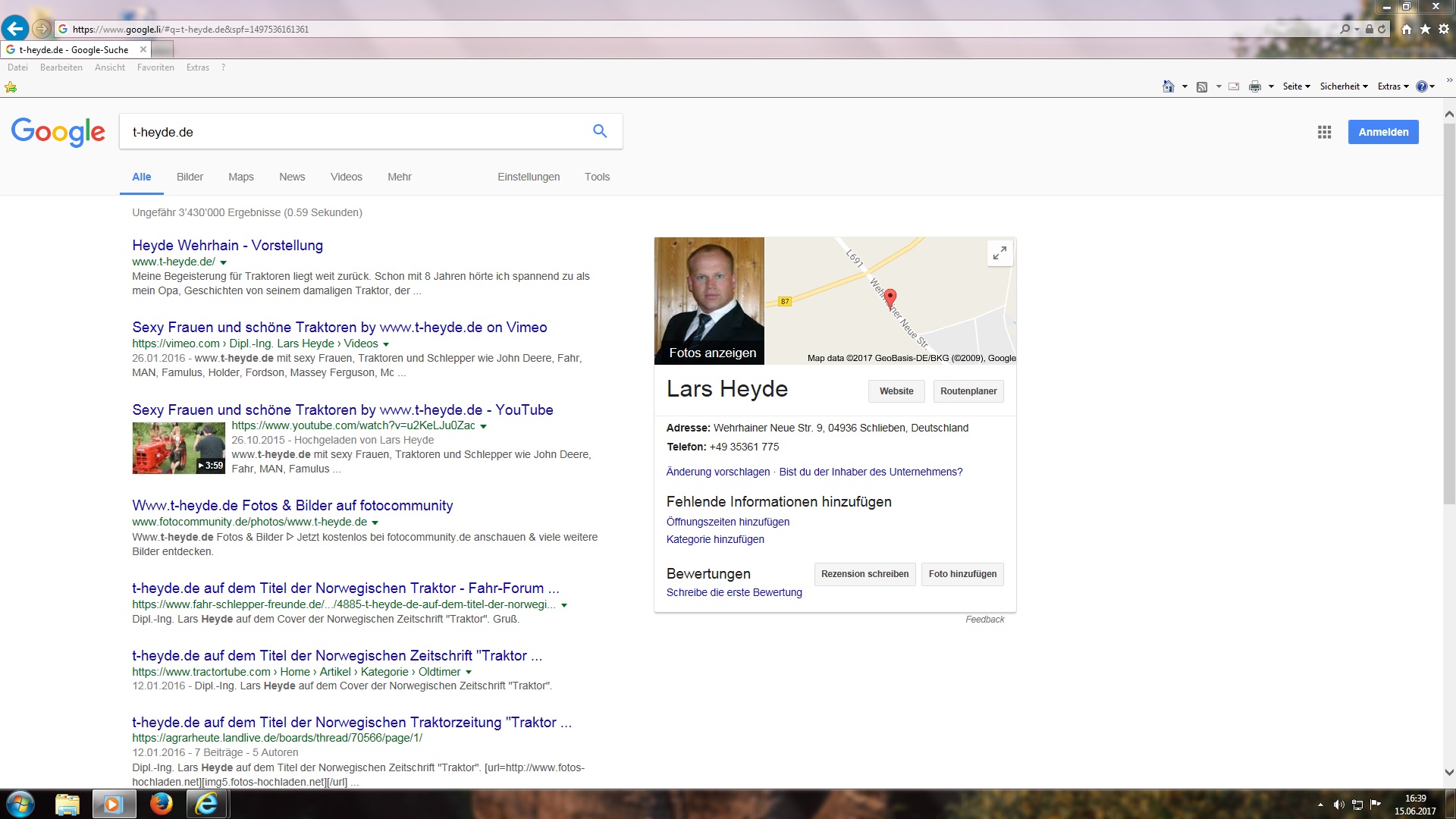Click the YouTube video thumbnail 3:59
This screenshot has width=1456, height=819.
coord(179,448)
